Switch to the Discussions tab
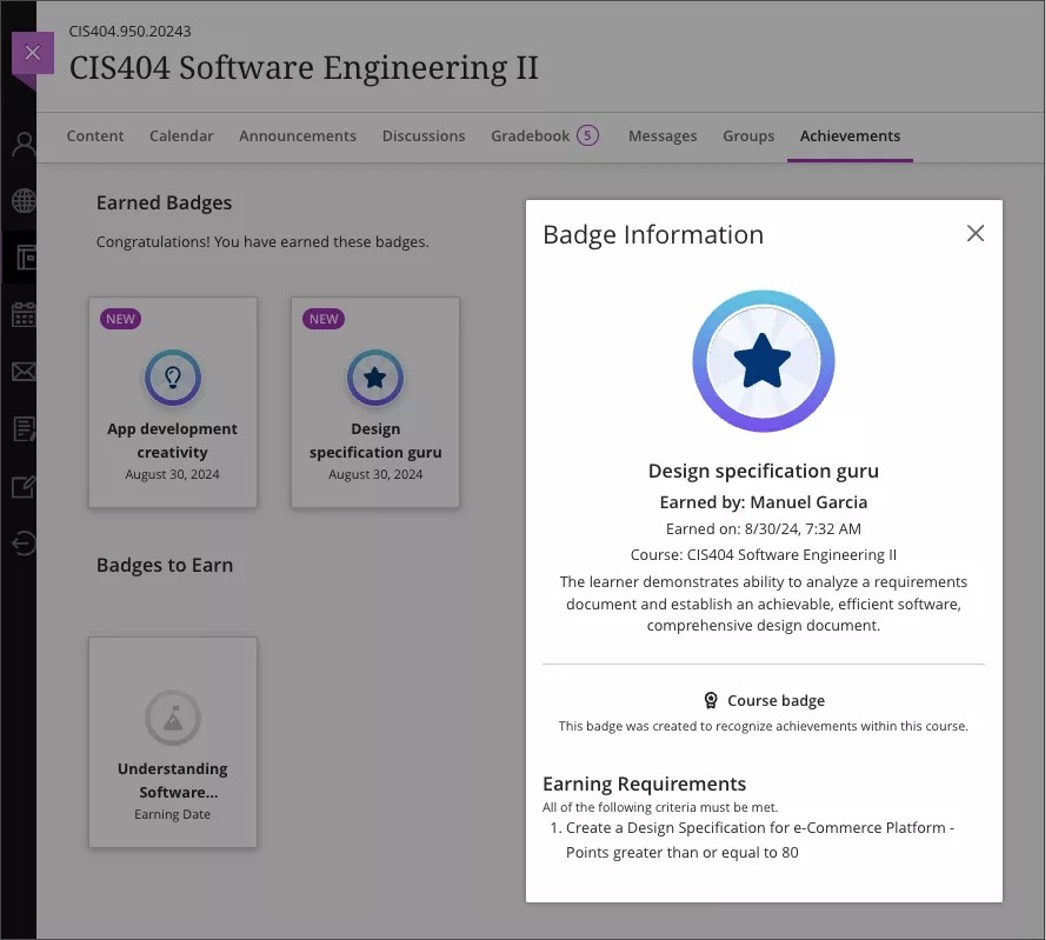The width and height of the screenshot is (1046, 940). pos(423,136)
